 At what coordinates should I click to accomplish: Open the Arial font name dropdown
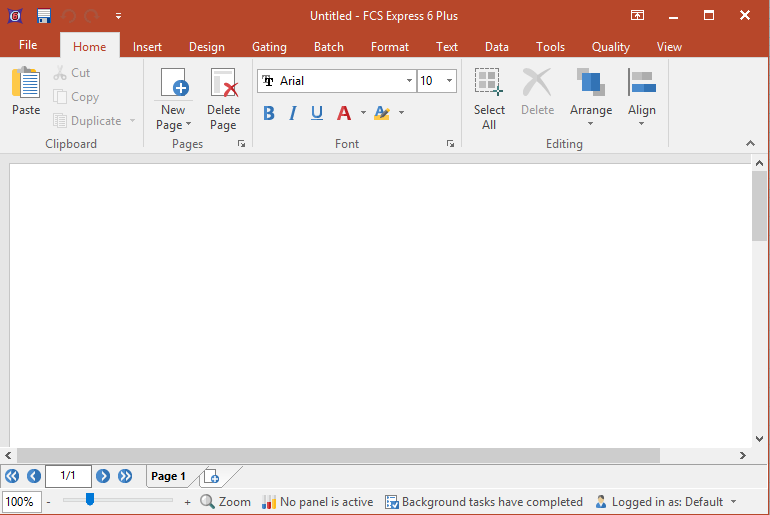click(409, 81)
